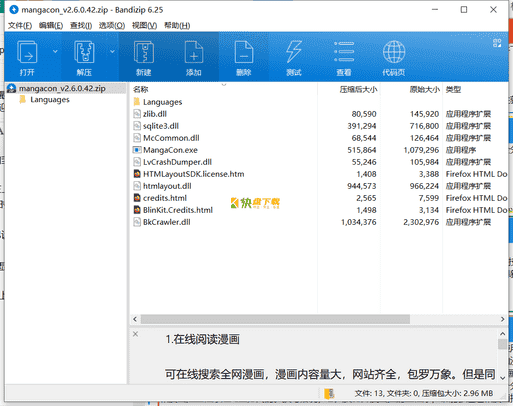
Task: Select the credits.html file row
Action: [319, 198]
